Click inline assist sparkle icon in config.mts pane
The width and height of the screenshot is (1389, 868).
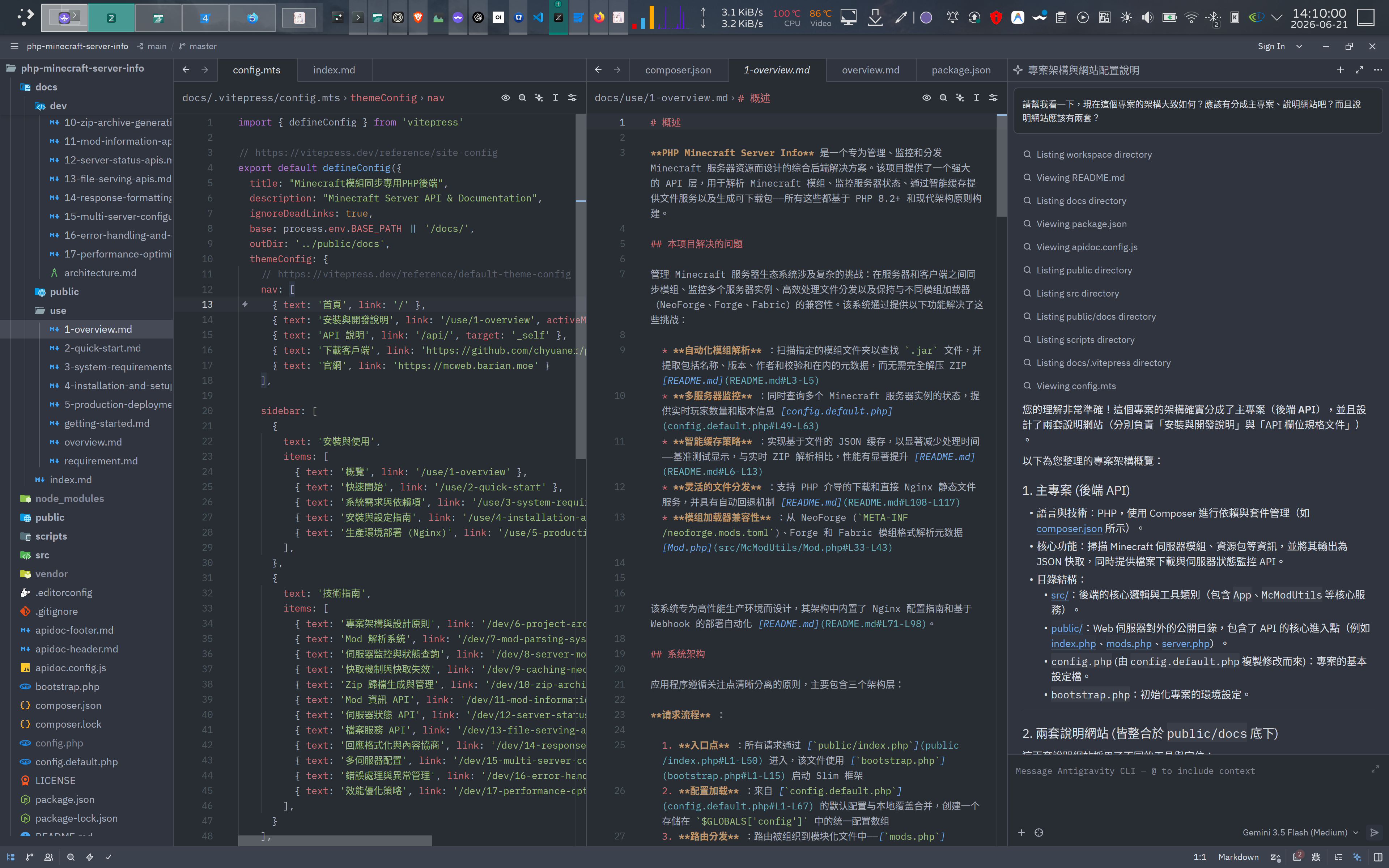click(539, 98)
